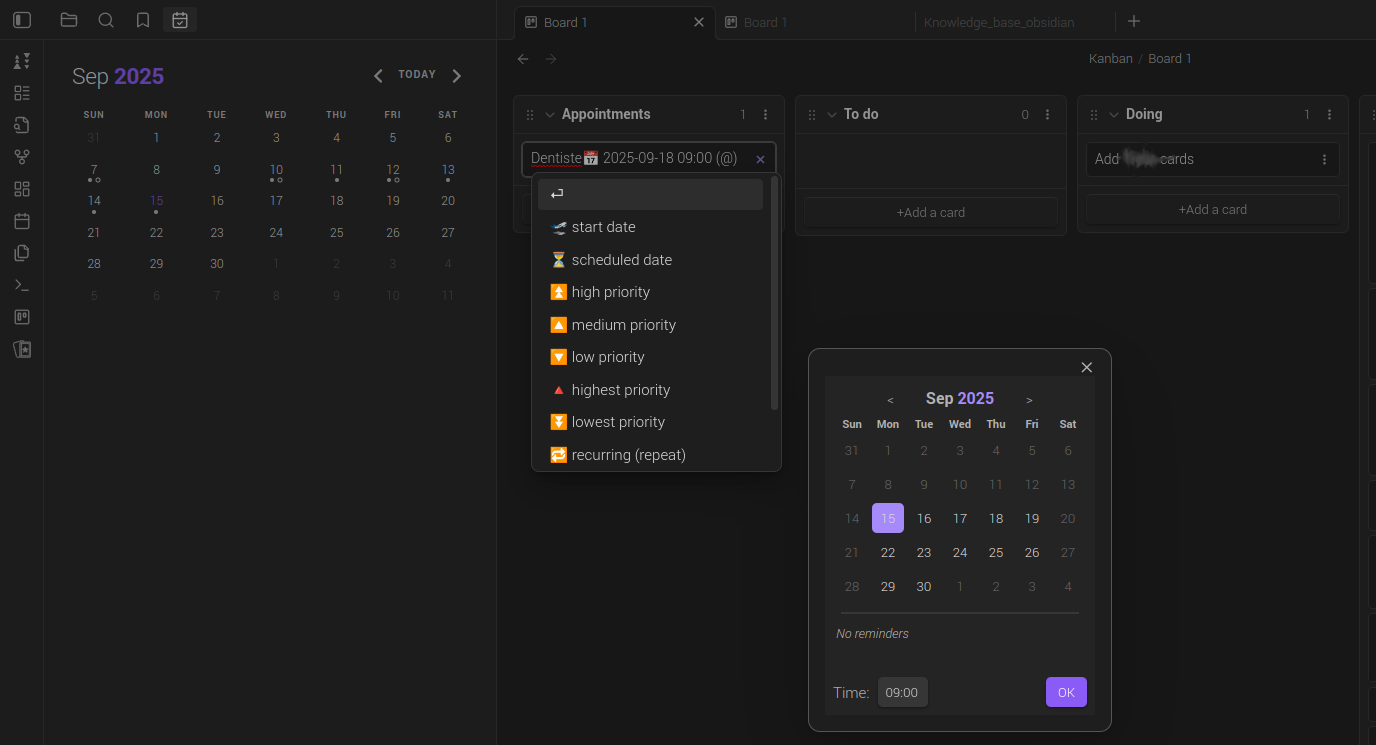Collapse the To do lane

(831, 115)
